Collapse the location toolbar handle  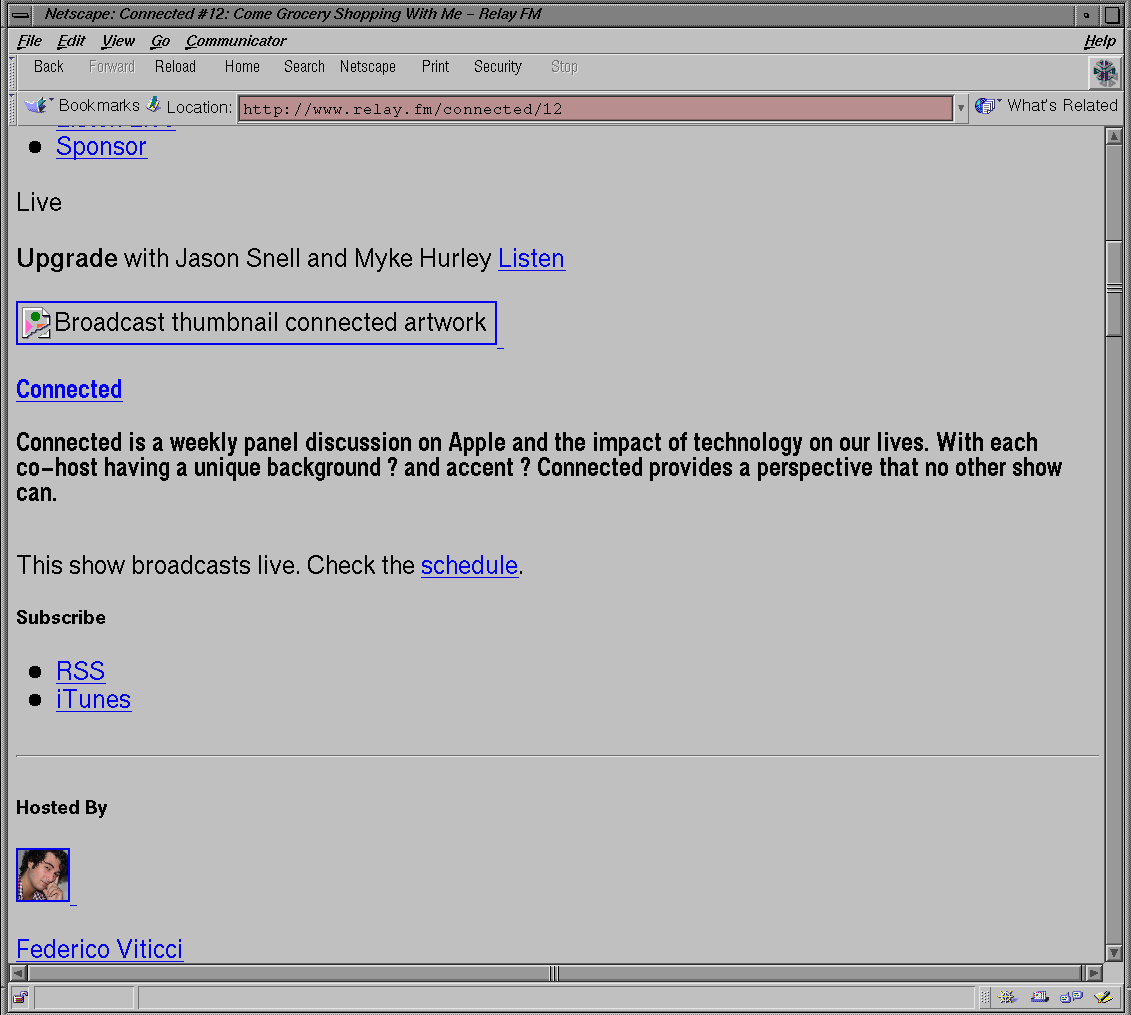[12, 107]
